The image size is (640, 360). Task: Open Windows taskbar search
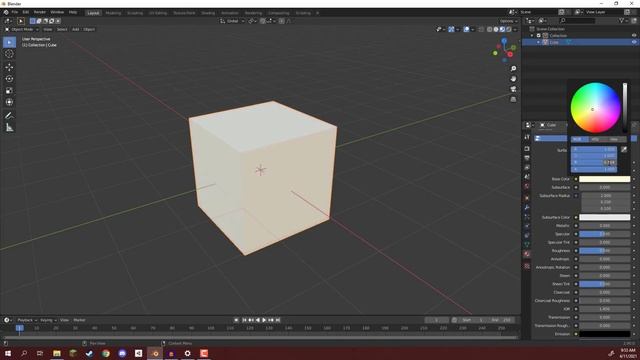point(24,353)
